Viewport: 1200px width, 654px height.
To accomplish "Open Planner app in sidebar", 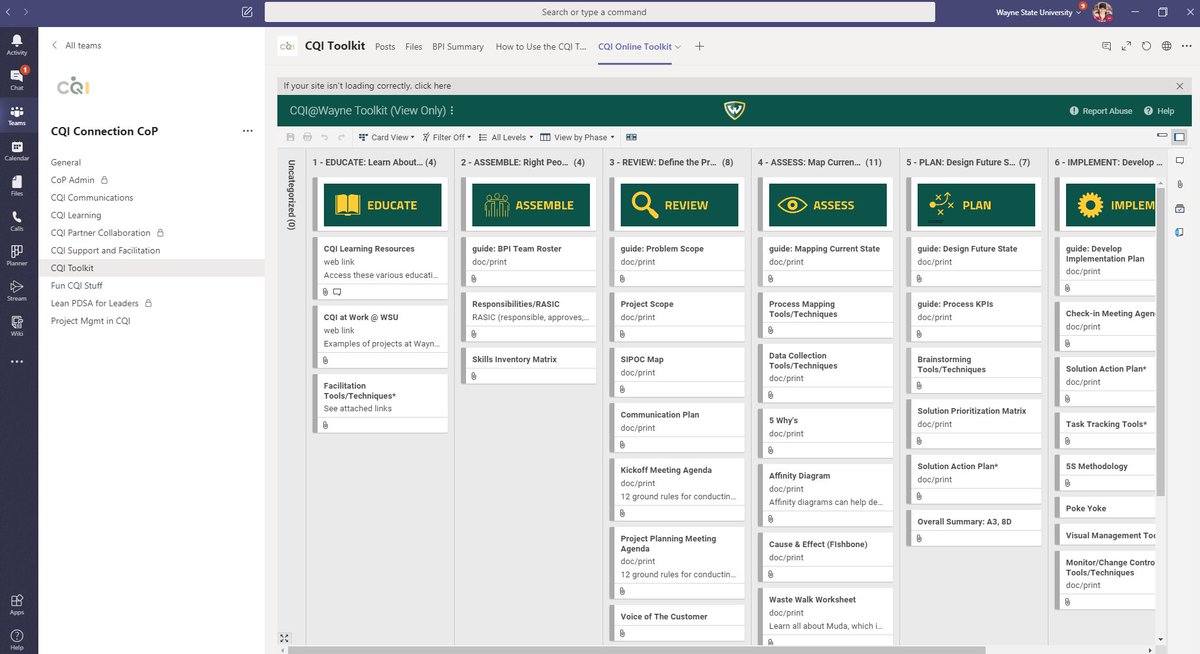I will point(17,255).
